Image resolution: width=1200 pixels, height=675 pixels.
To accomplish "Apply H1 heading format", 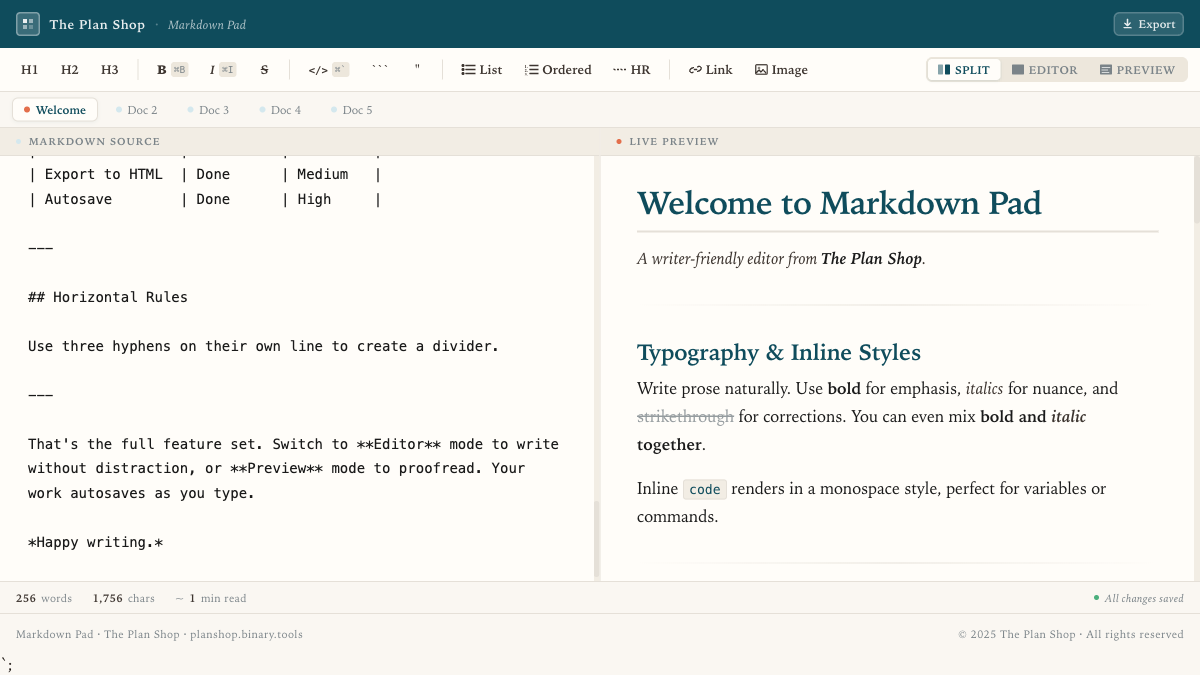I will 30,70.
